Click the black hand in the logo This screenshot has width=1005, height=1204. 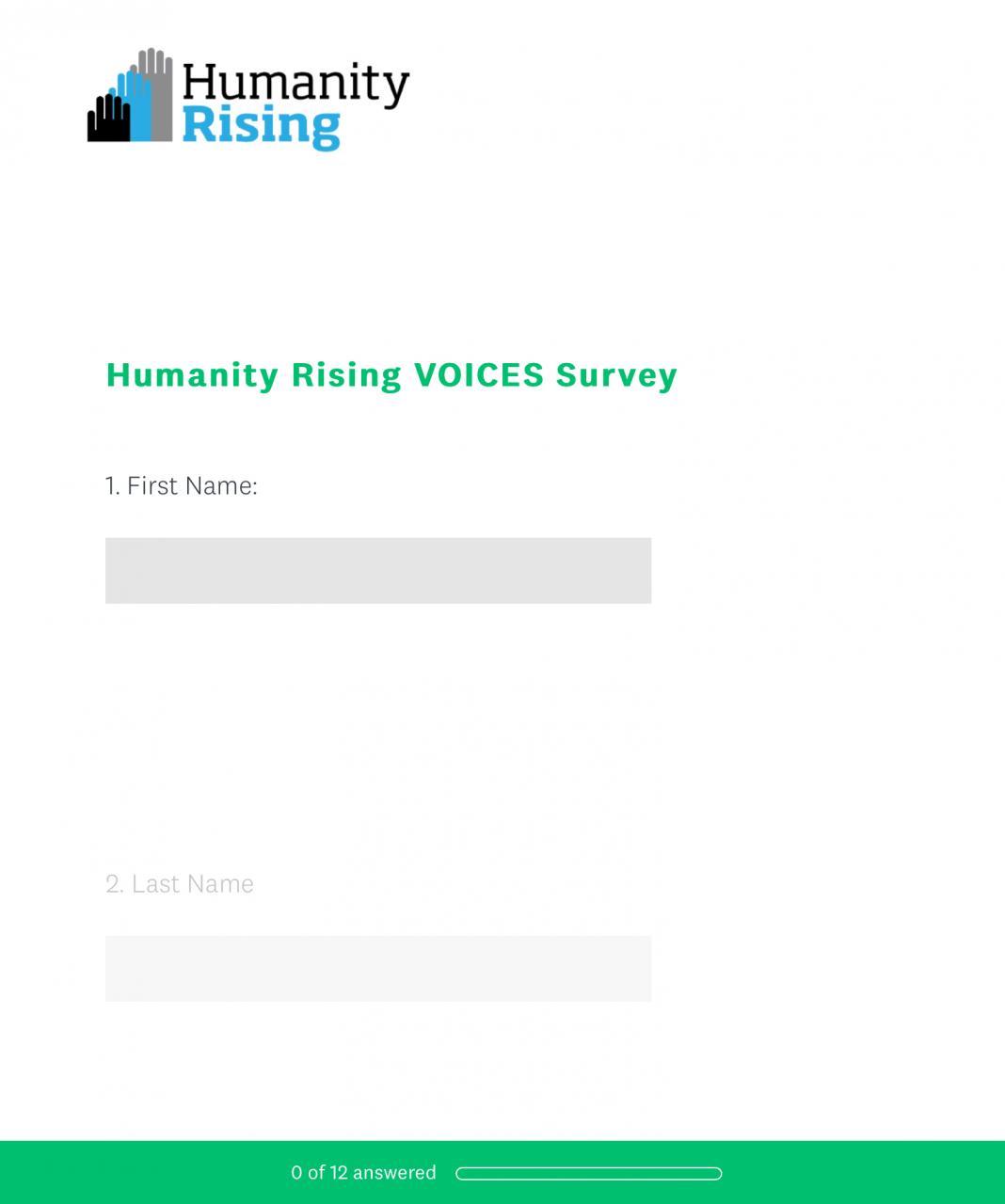click(107, 120)
